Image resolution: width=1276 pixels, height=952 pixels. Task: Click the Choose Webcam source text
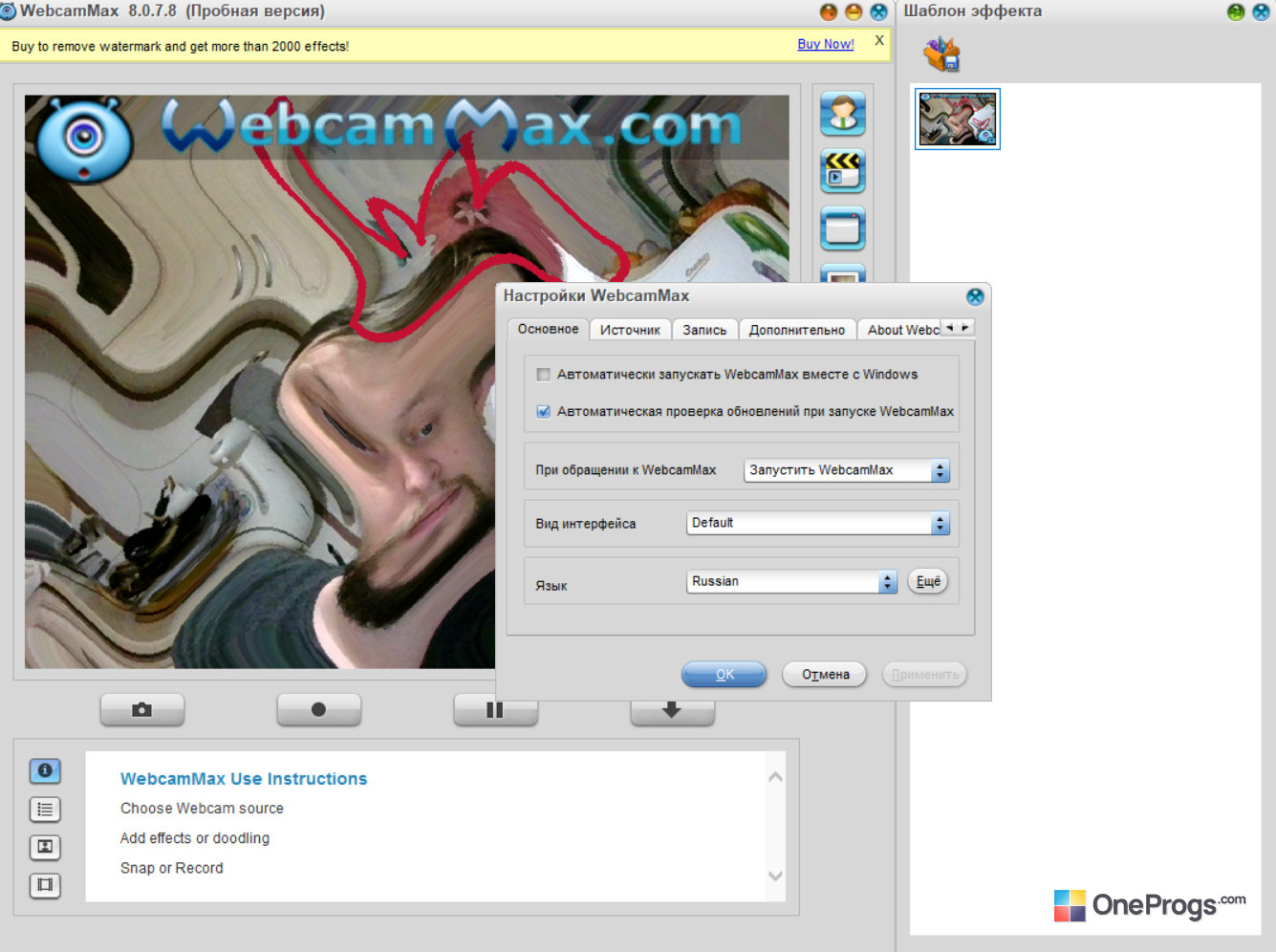pos(202,809)
